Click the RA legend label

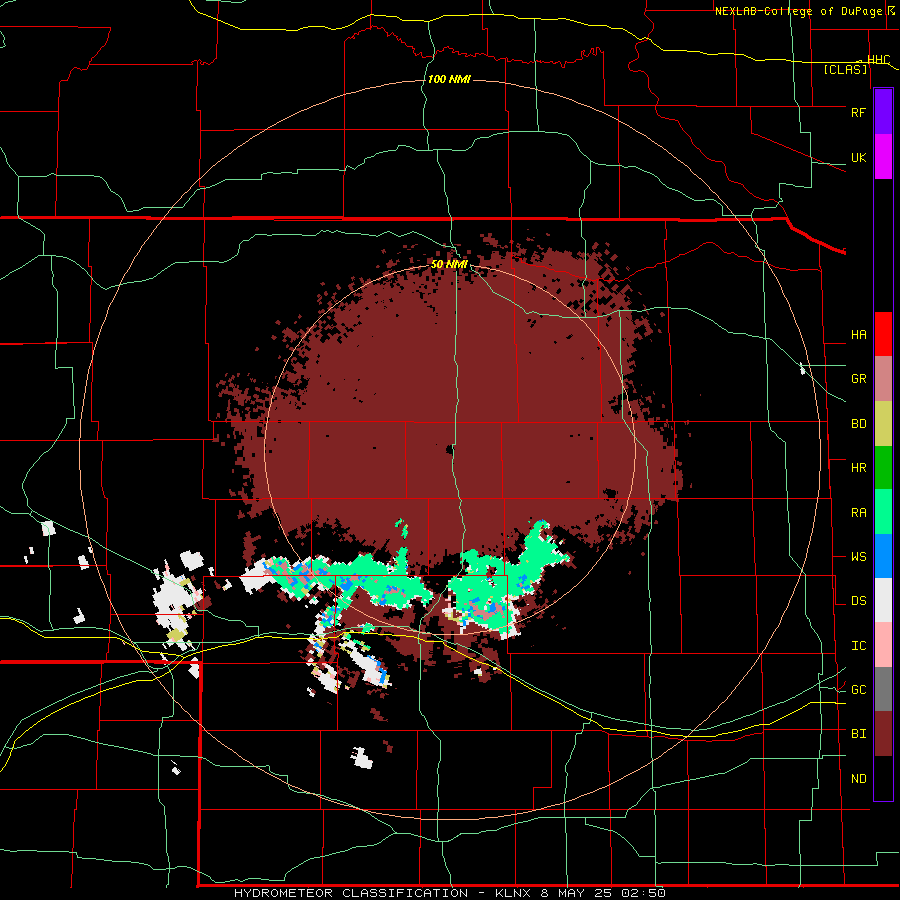tap(858, 512)
